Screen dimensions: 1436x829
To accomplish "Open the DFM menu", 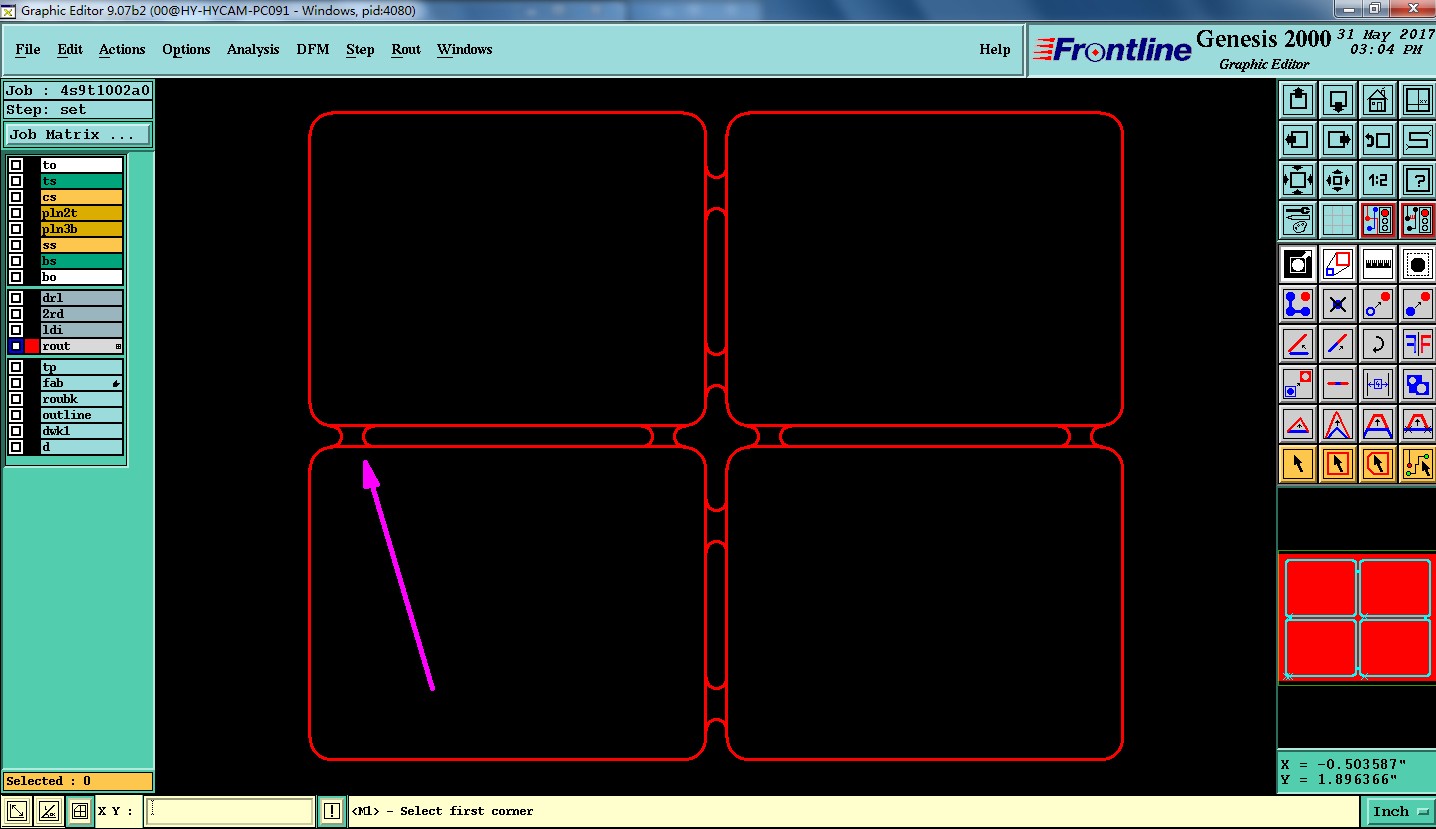I will click(x=312, y=49).
